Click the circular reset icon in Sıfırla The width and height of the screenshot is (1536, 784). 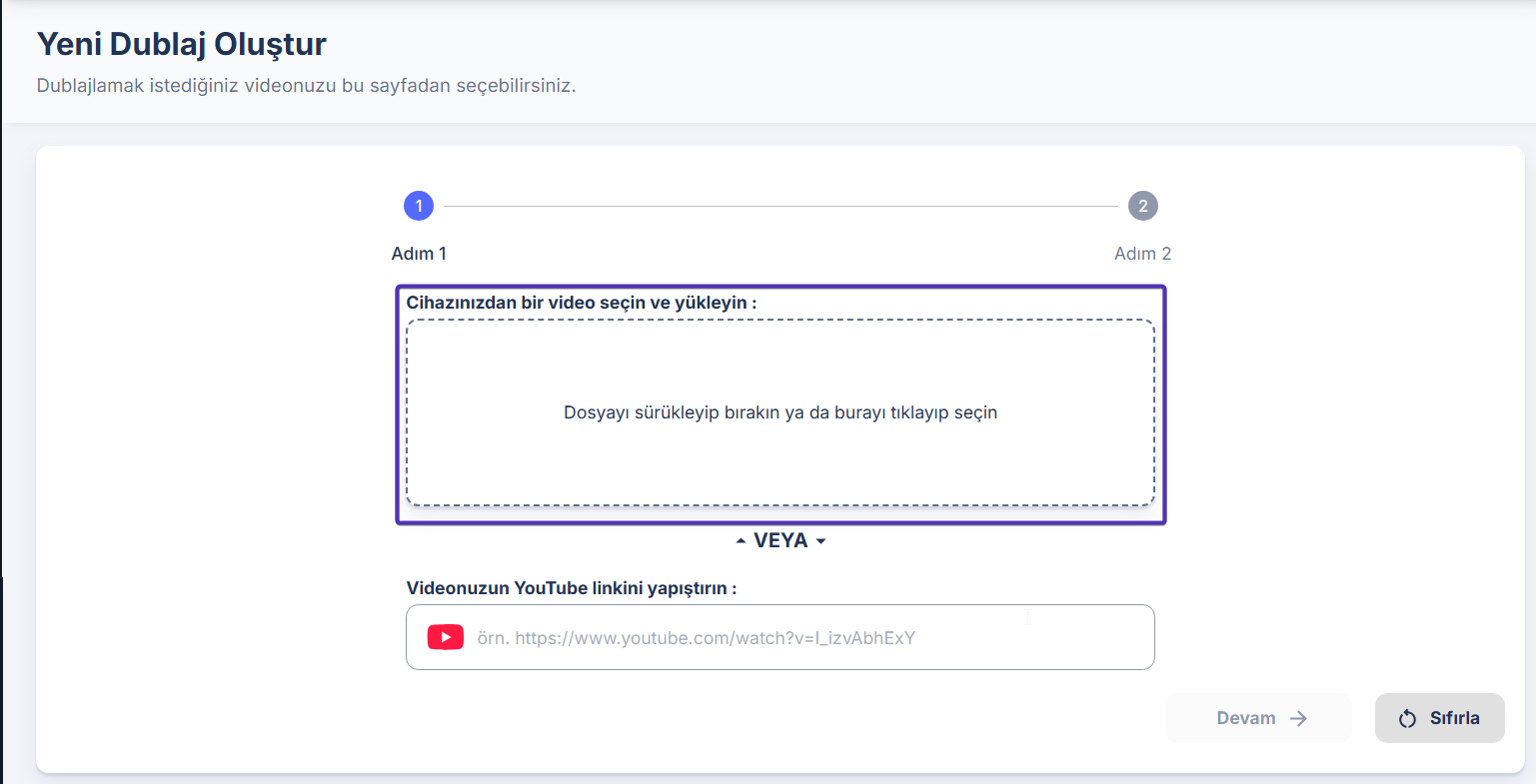pyautogui.click(x=1407, y=719)
